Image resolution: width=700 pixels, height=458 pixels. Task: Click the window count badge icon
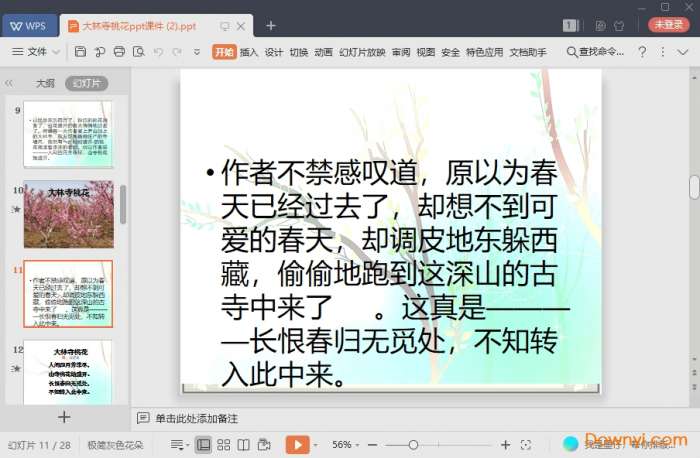point(571,25)
